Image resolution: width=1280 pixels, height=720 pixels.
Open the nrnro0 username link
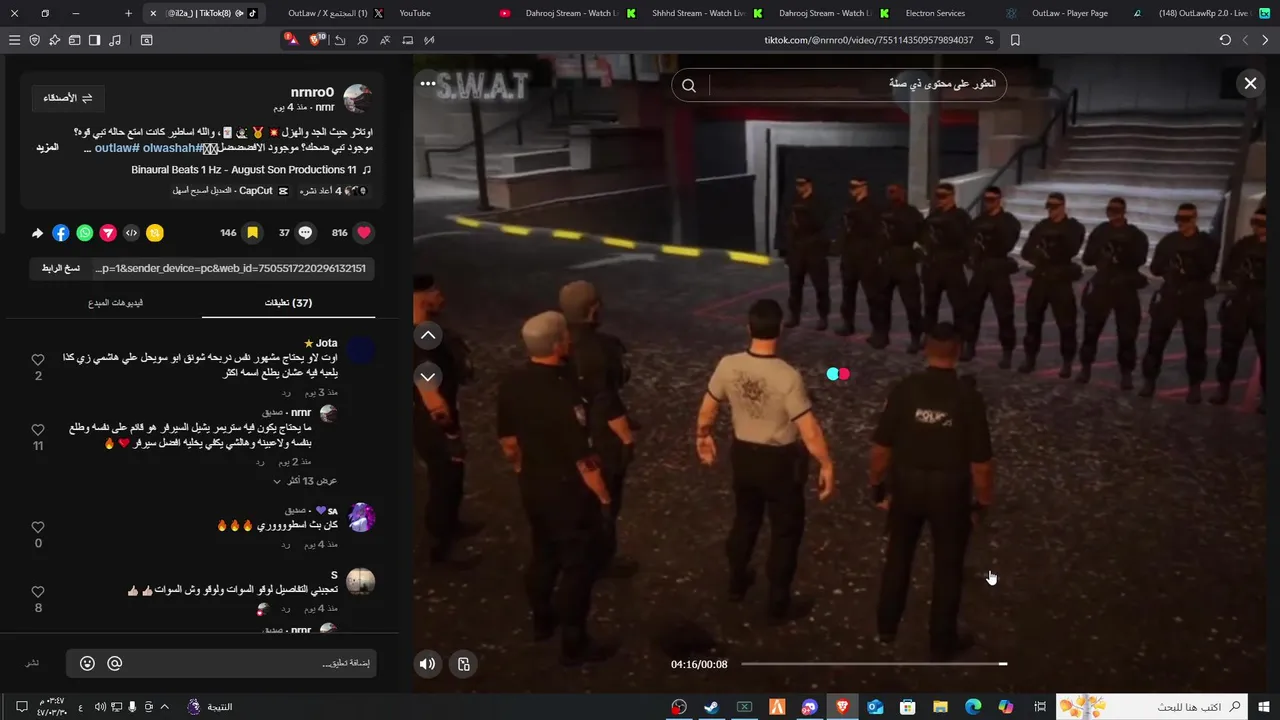coord(312,92)
